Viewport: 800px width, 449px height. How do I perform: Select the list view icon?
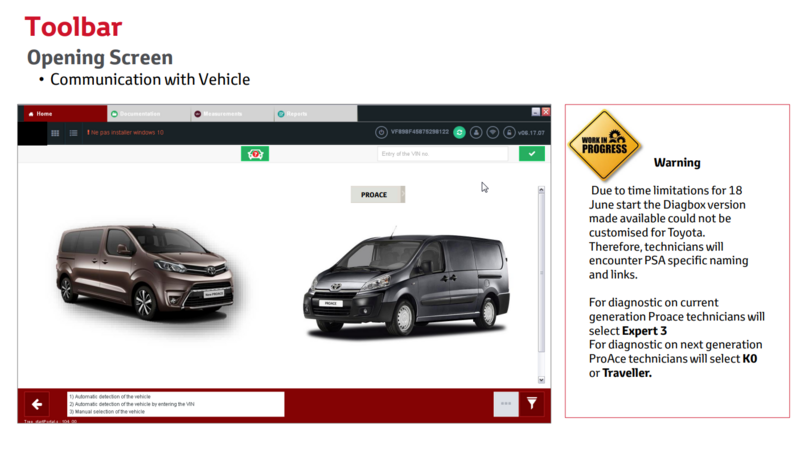pyautogui.click(x=73, y=133)
